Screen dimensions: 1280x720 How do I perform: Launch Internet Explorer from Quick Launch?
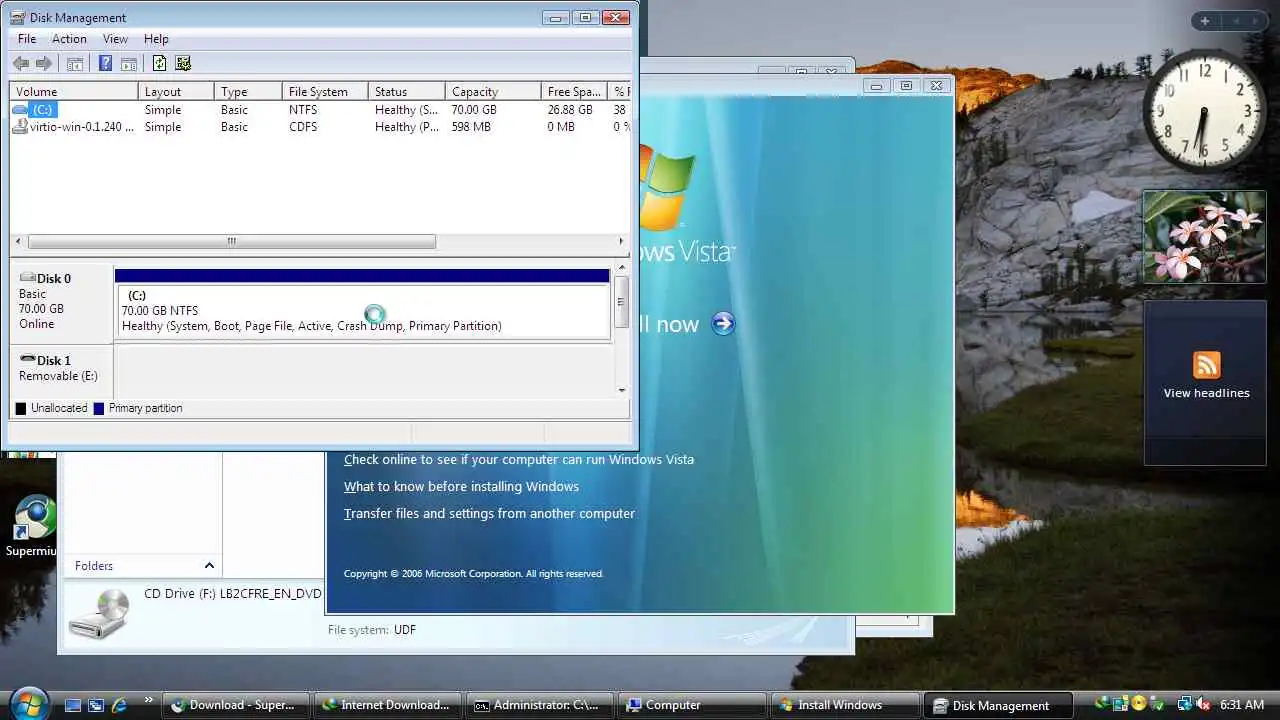(119, 705)
